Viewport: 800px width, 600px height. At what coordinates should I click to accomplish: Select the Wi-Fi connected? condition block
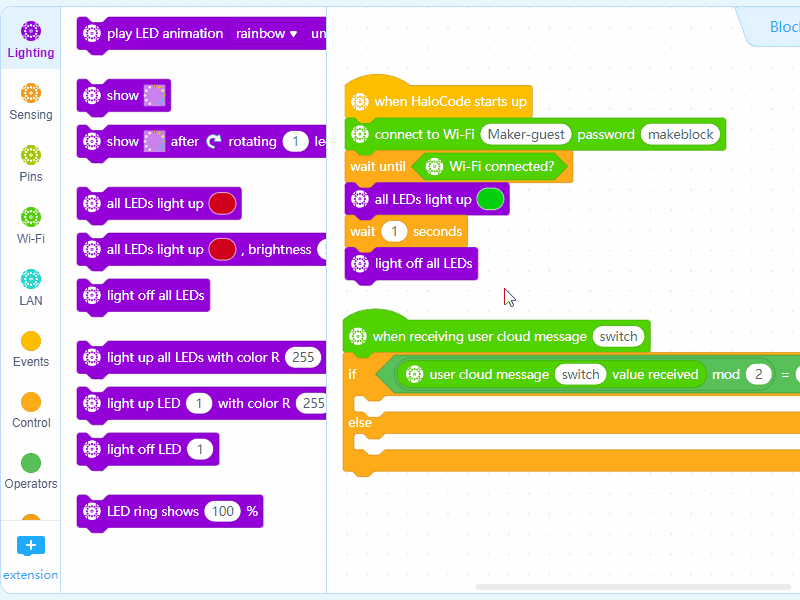[490, 166]
